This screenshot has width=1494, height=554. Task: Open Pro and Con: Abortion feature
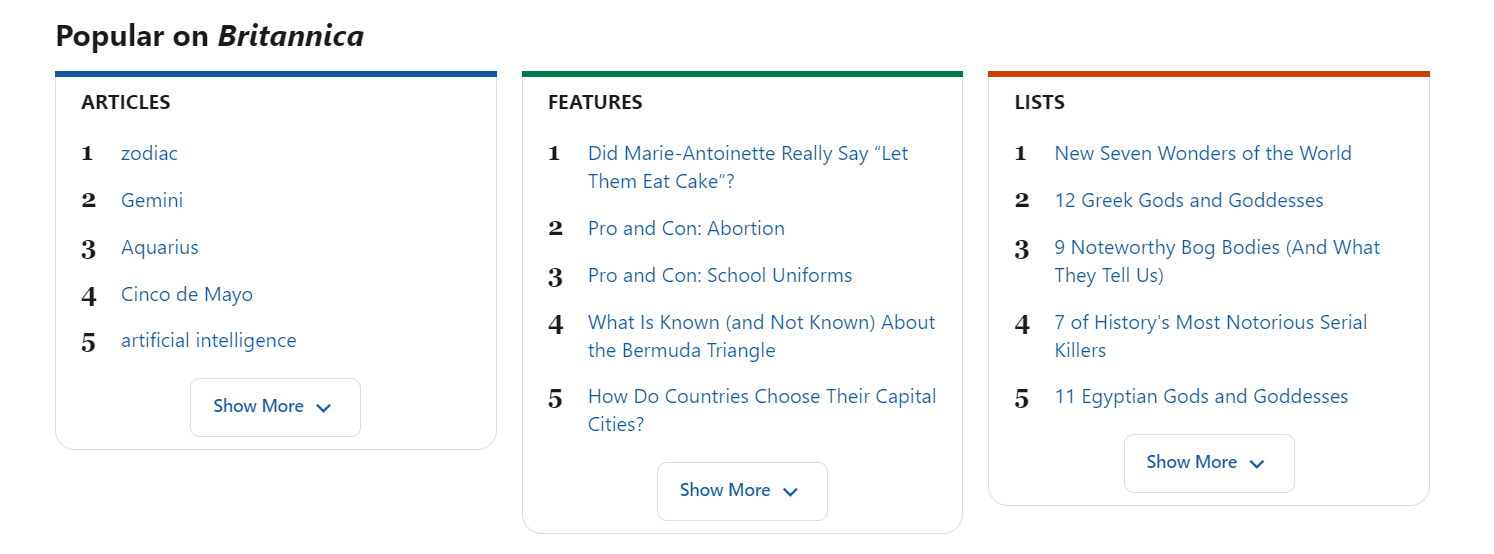[686, 229]
